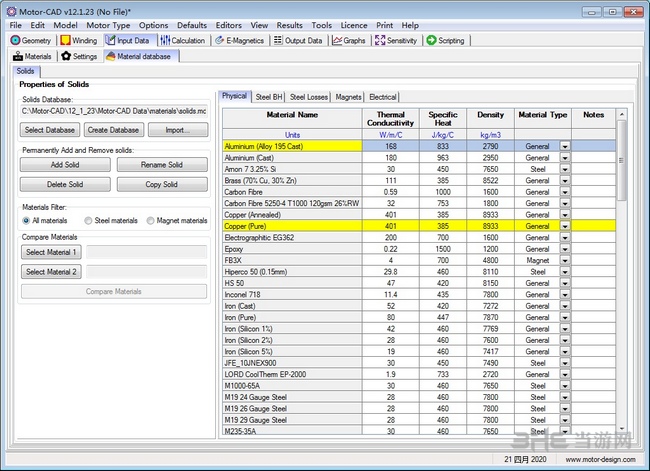Click the Solids Database path field
This screenshot has width=650, height=471.
point(114,111)
